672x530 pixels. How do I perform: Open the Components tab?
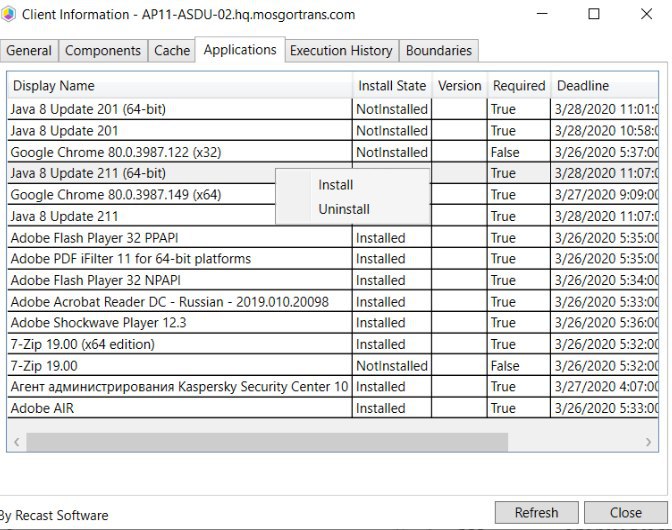103,51
